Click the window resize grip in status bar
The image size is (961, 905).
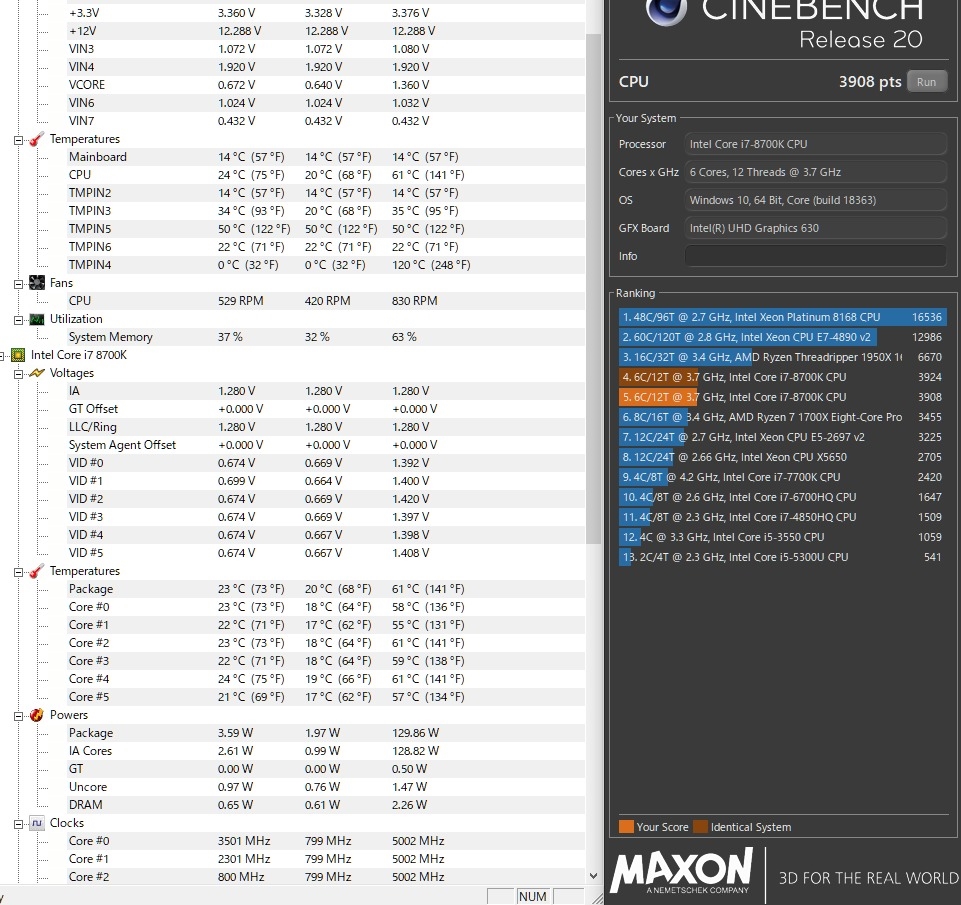[x=597, y=898]
